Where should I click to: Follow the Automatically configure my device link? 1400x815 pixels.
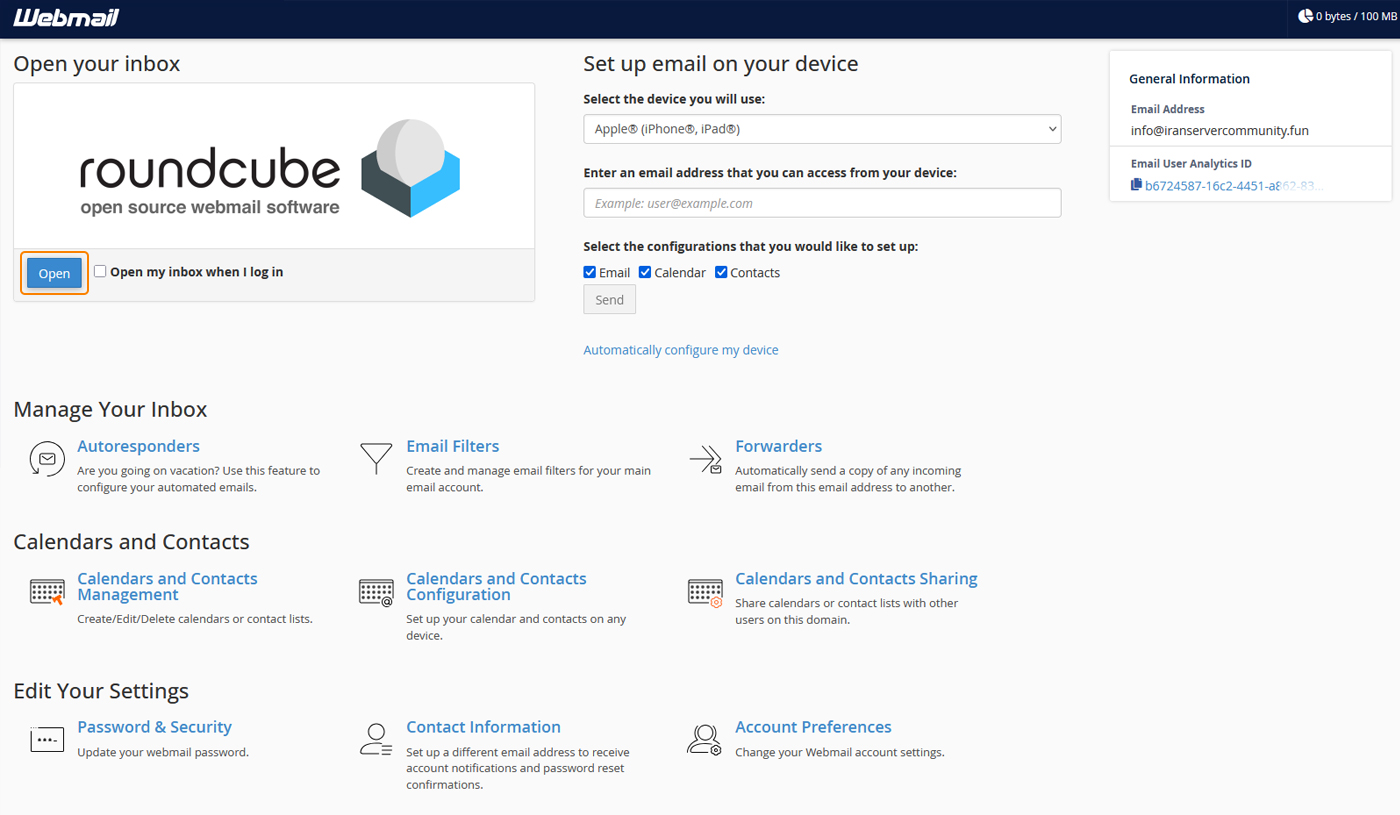(681, 350)
